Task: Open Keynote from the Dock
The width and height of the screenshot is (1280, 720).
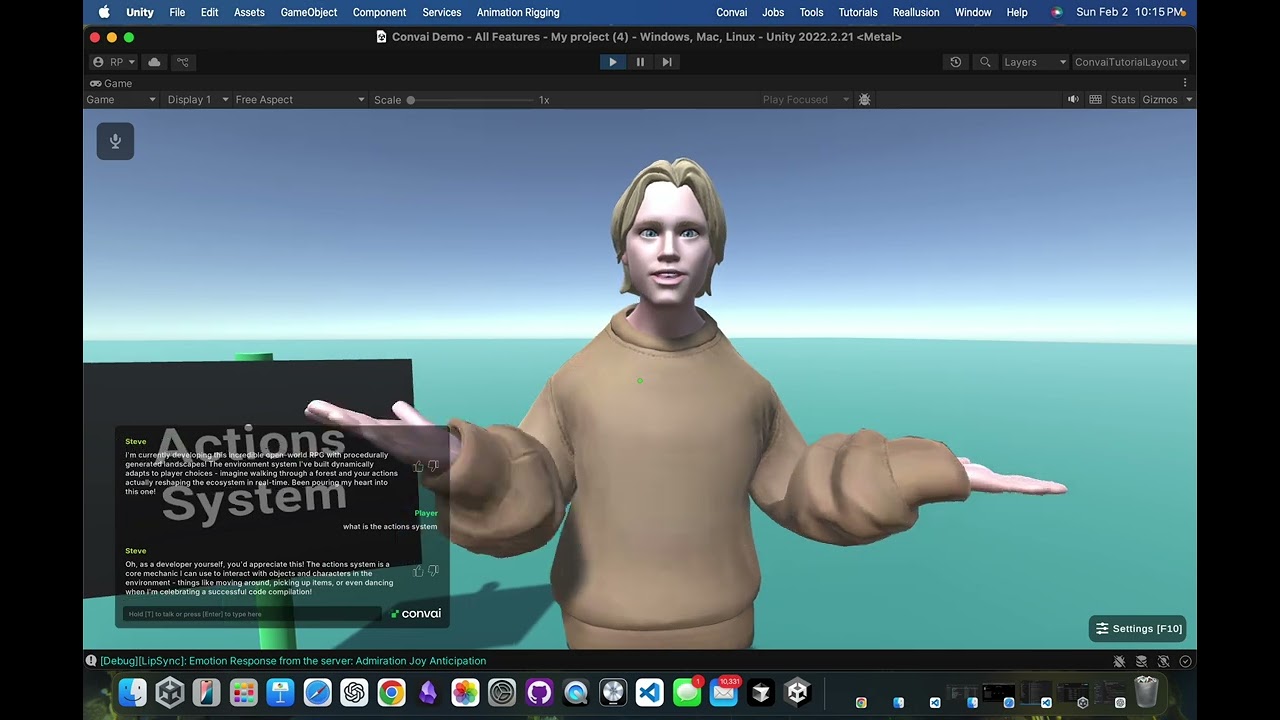Action: [x=281, y=692]
